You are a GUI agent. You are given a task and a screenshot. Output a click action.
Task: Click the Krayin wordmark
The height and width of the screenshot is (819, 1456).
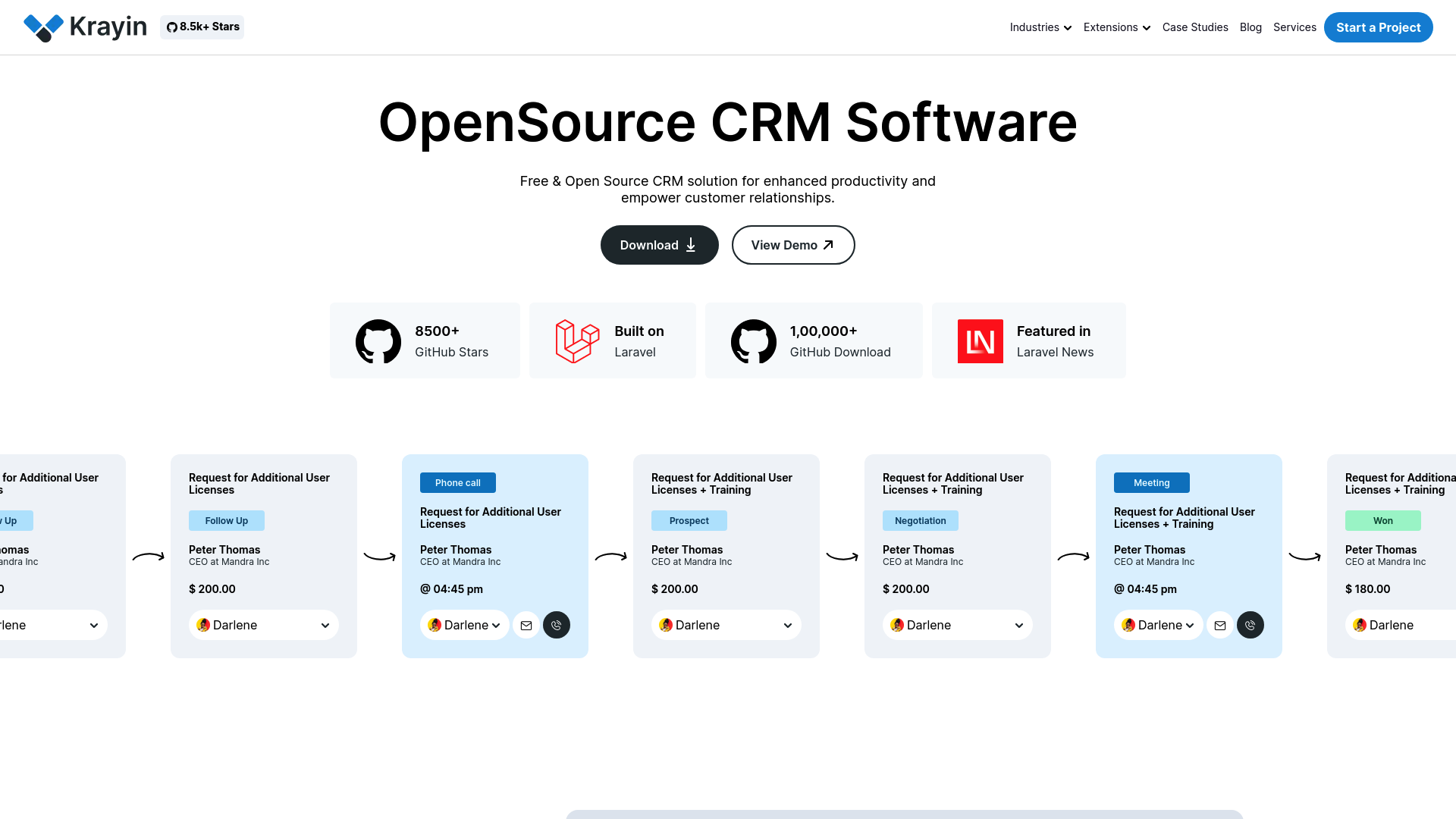108,27
